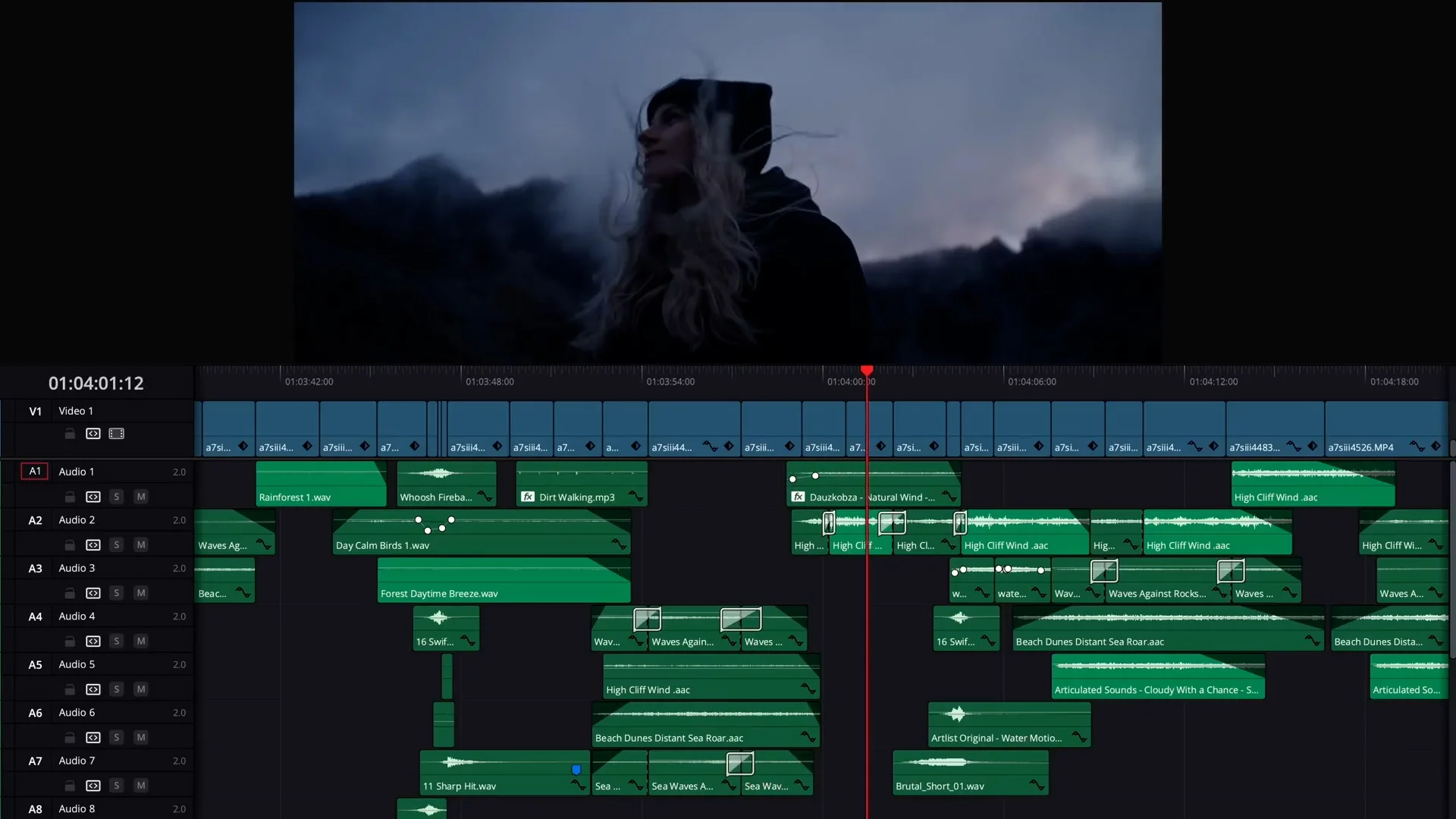Click blue marker on 11 Sharp Hit.wav
The height and width of the screenshot is (819, 1456).
(x=576, y=770)
